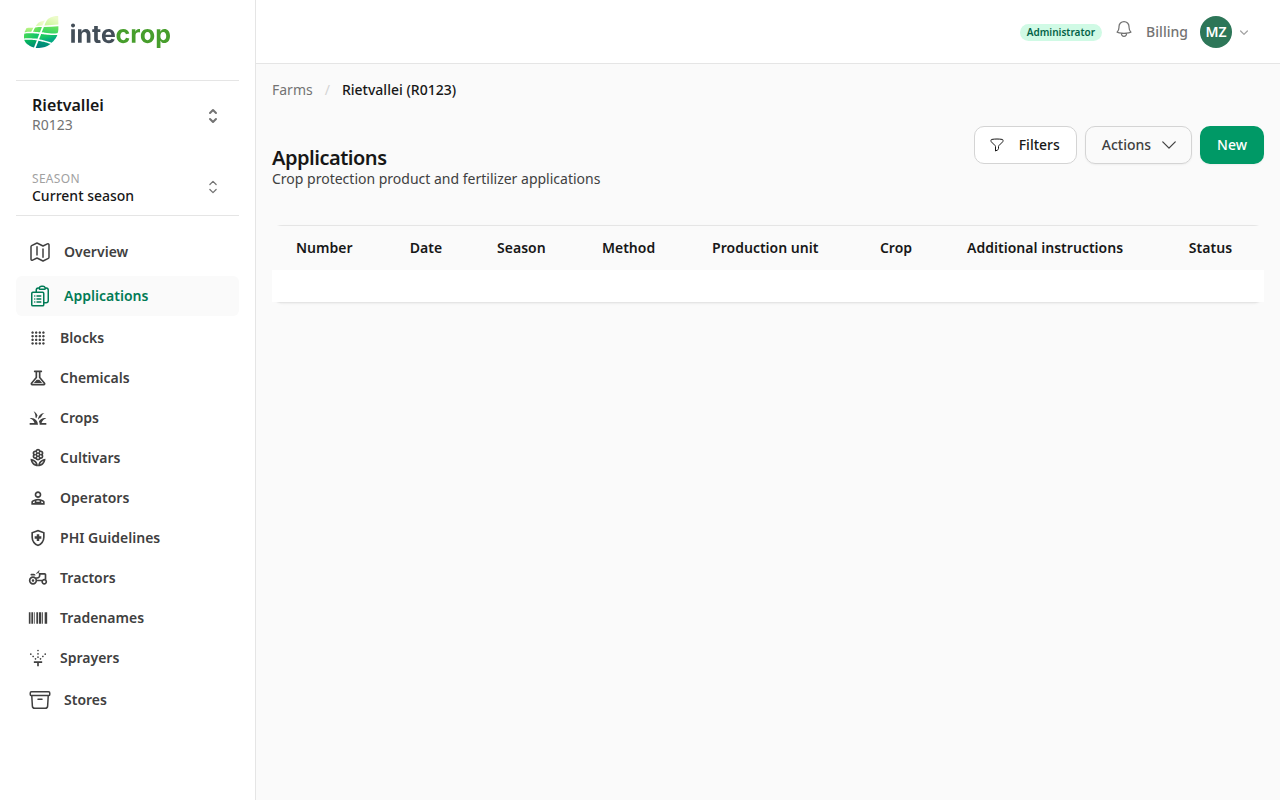Click the intecrop wordmark text
The height and width of the screenshot is (800, 1280).
[120, 35]
